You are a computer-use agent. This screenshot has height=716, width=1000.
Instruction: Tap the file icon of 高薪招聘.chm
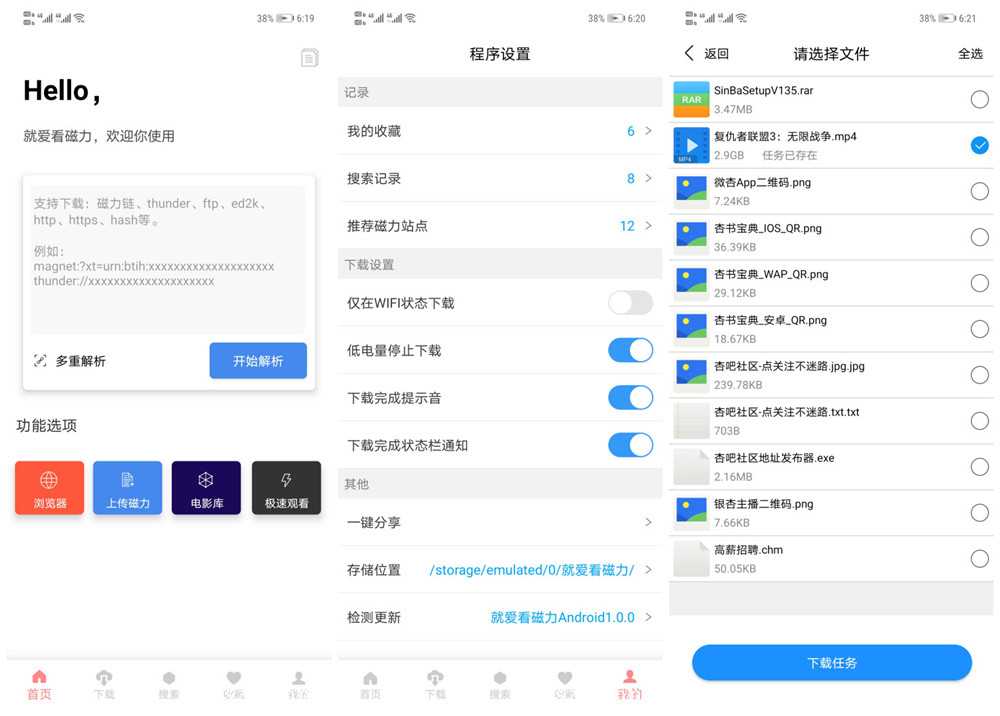click(x=691, y=559)
